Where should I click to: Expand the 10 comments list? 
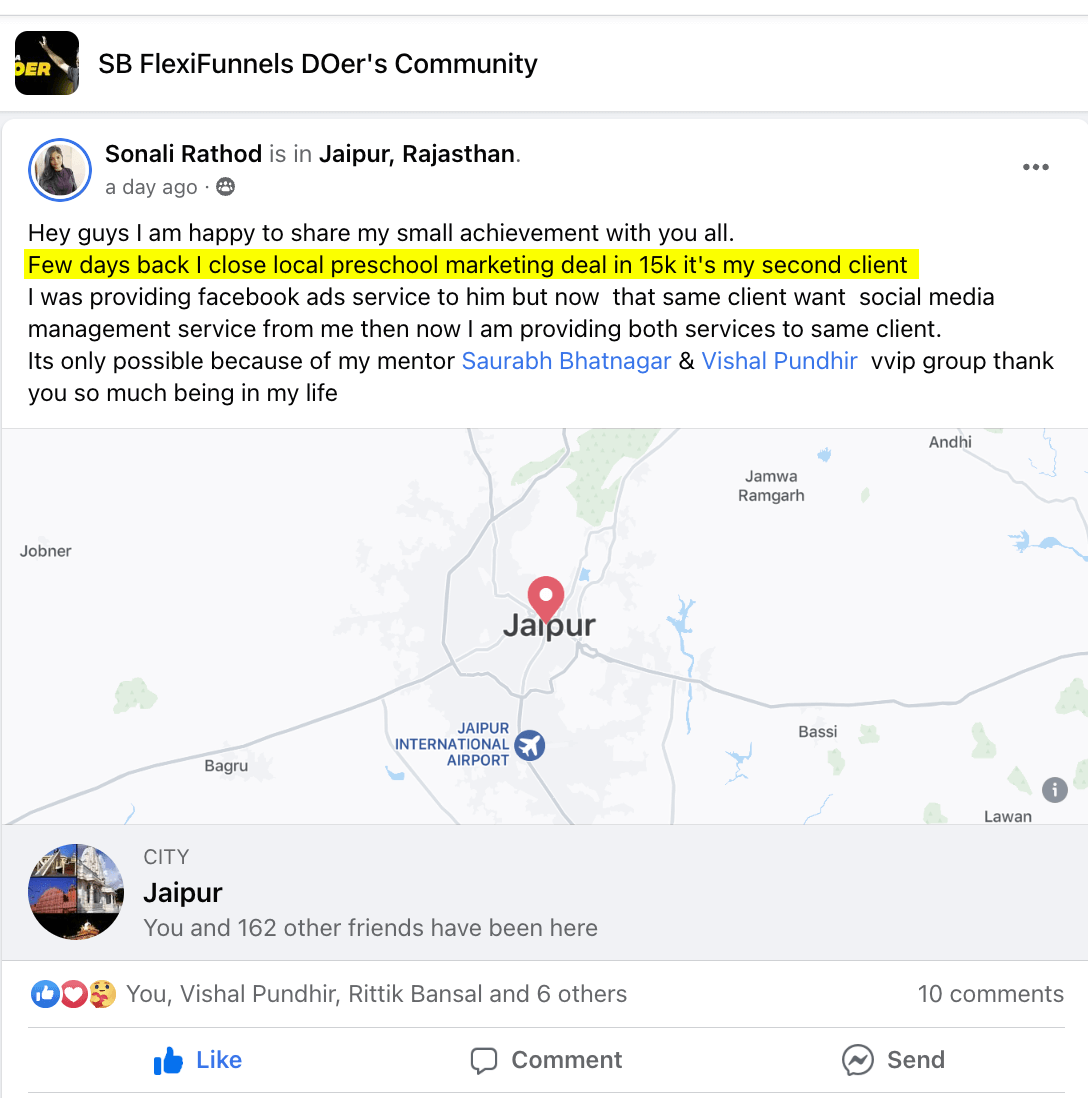[991, 994]
